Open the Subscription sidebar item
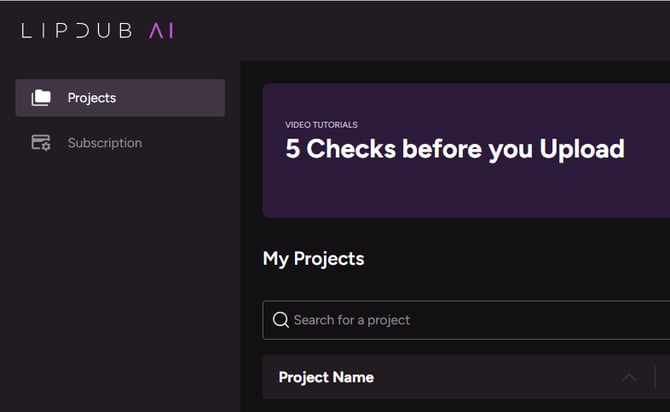Viewport: 670px width, 412px height. (x=120, y=143)
